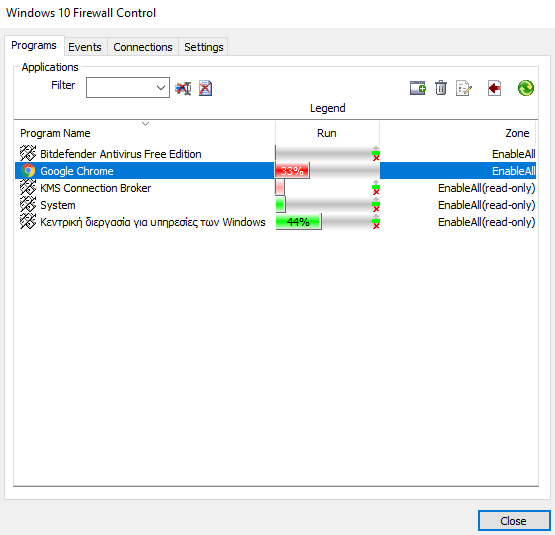Click the 44% green run bar

point(298,222)
